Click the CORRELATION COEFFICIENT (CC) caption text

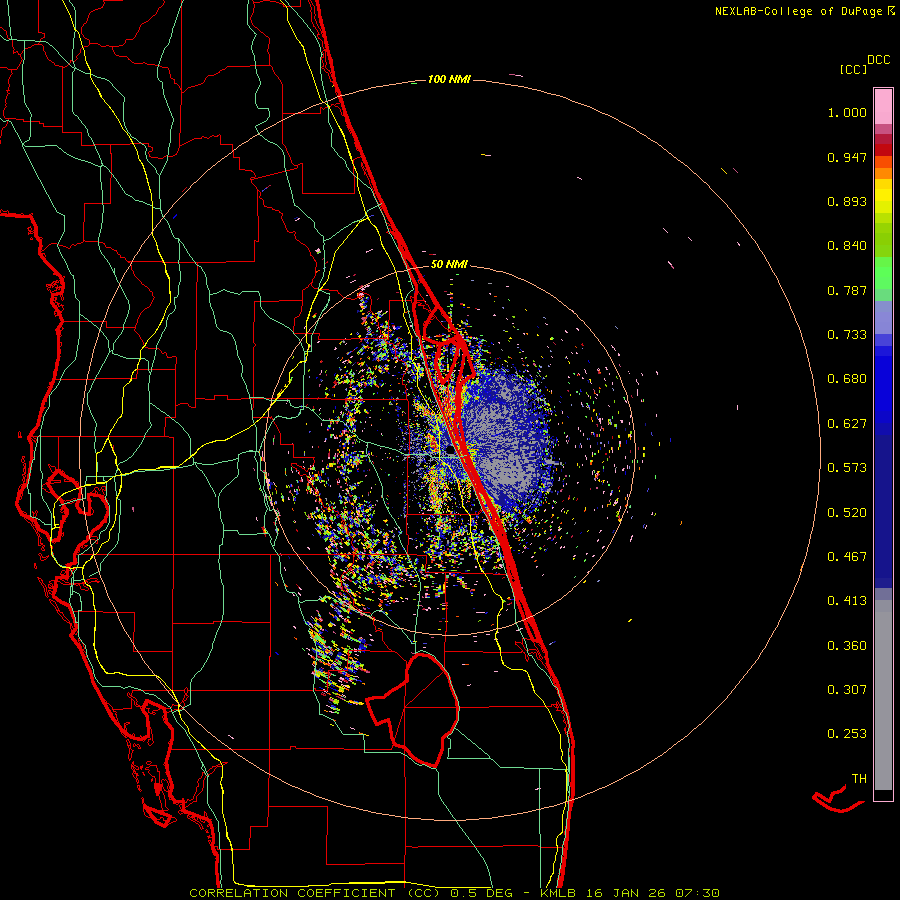(315, 893)
